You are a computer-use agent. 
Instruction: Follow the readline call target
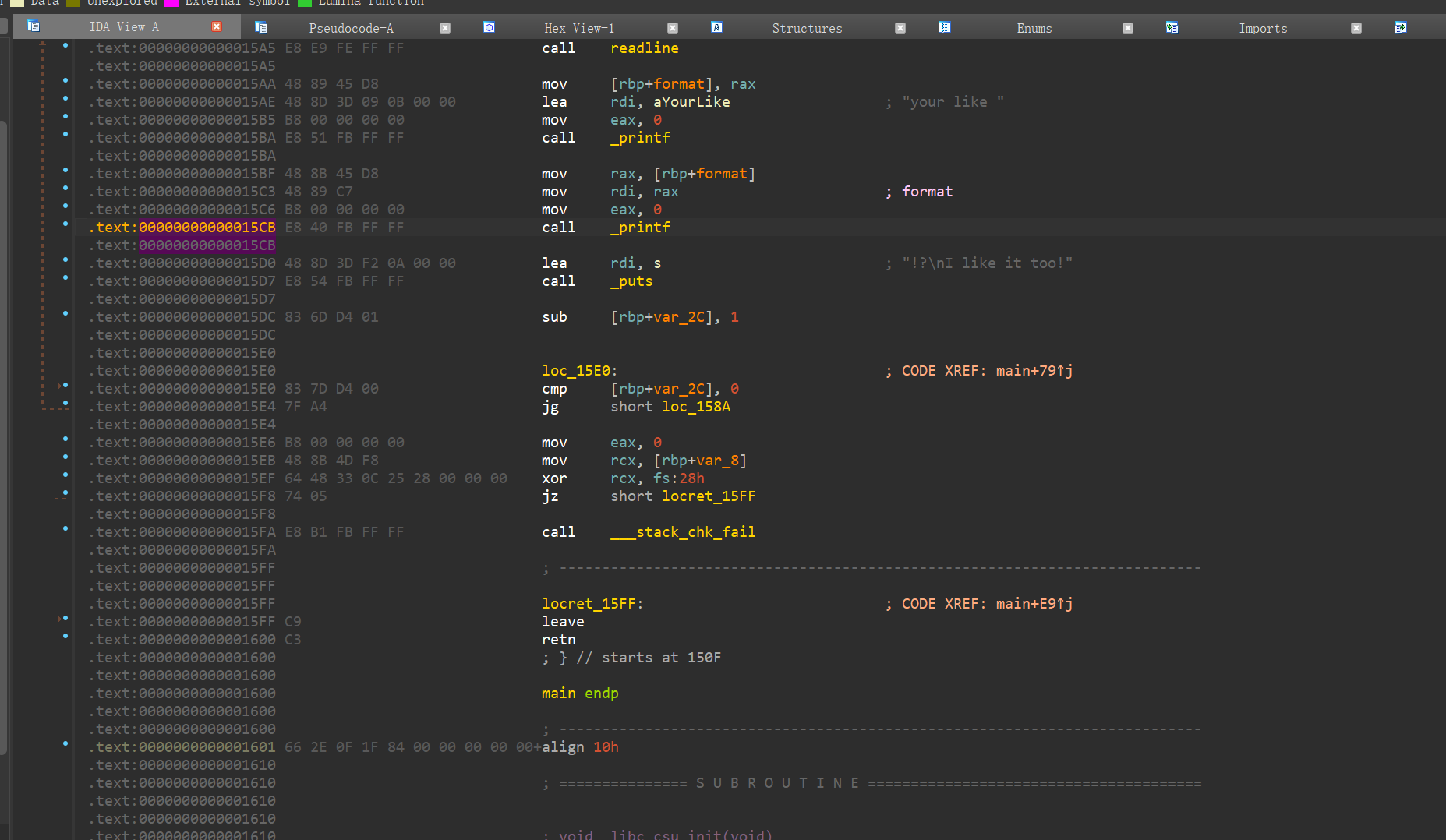644,48
